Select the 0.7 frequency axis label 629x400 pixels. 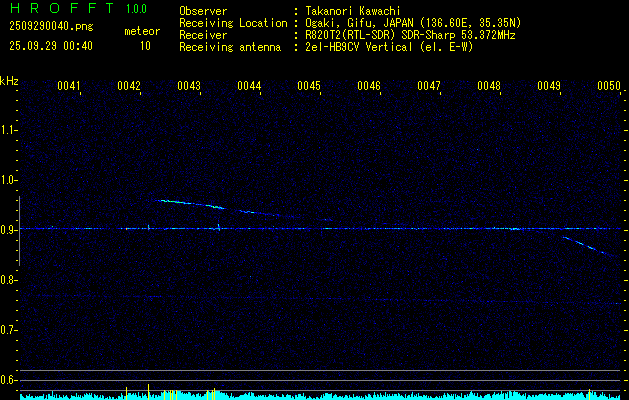(9, 330)
